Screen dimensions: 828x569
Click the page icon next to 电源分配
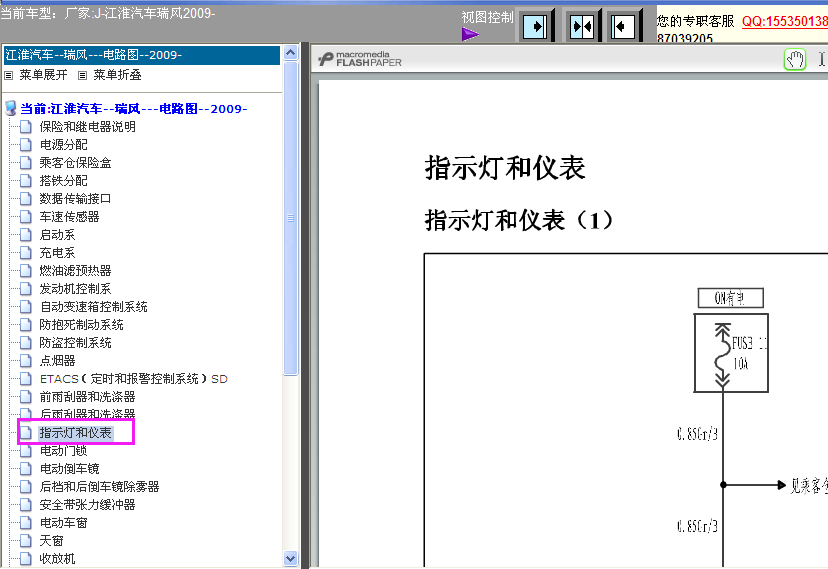pos(25,145)
